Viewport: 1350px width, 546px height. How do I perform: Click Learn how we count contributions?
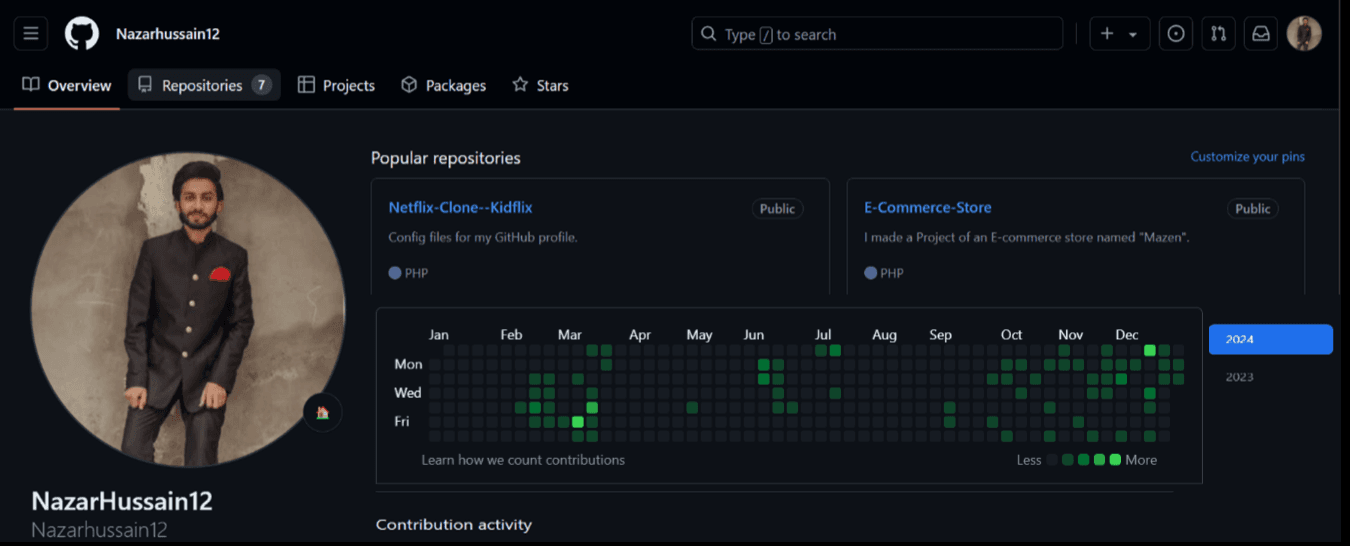click(523, 460)
